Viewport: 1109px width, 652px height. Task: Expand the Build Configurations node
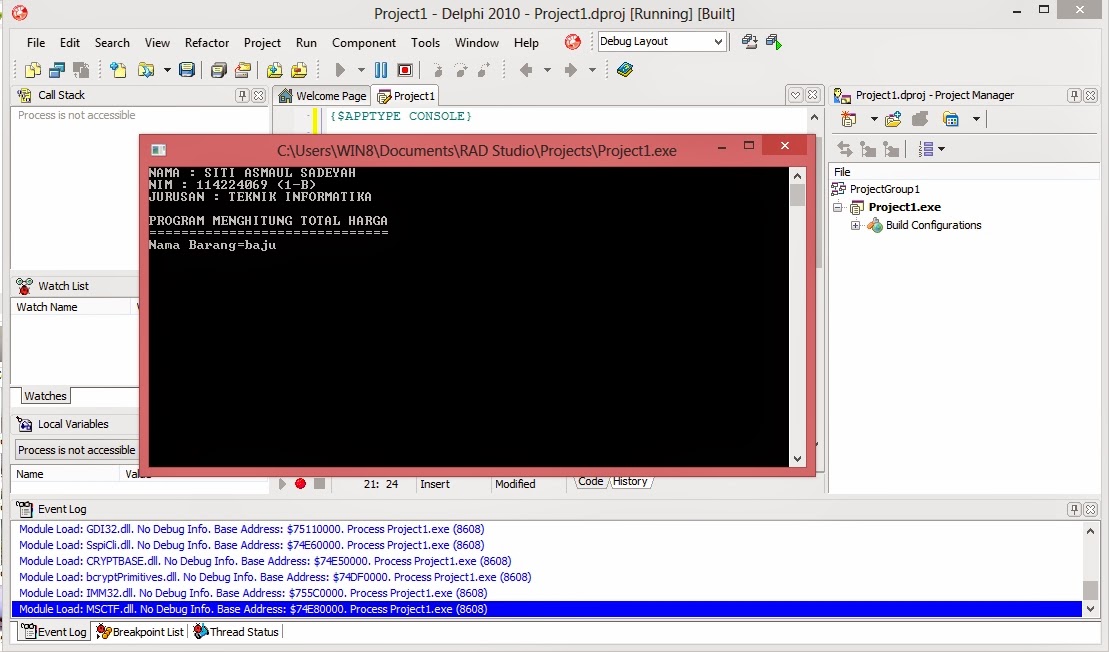855,225
